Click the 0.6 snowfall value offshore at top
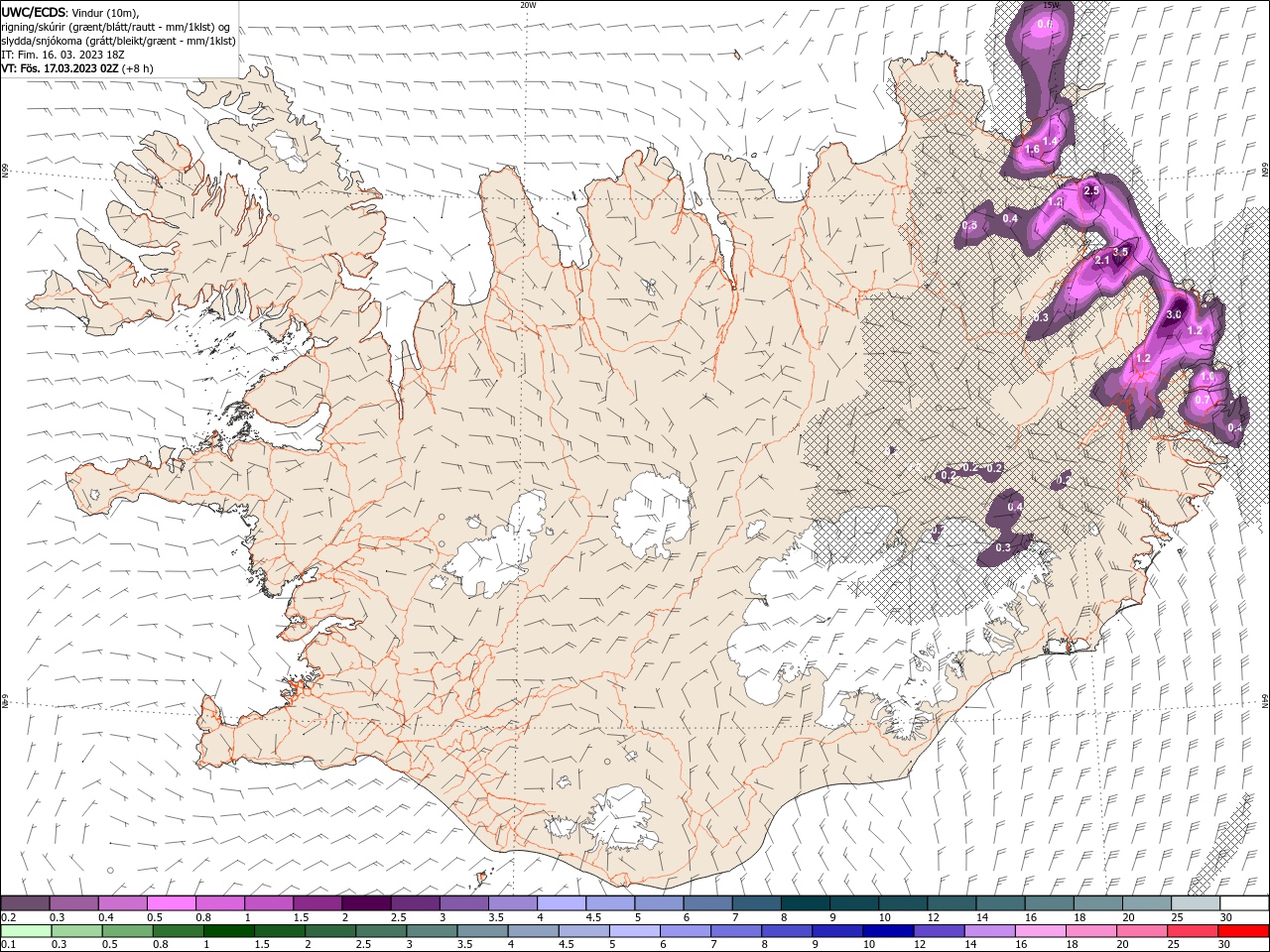 pyautogui.click(x=1045, y=23)
